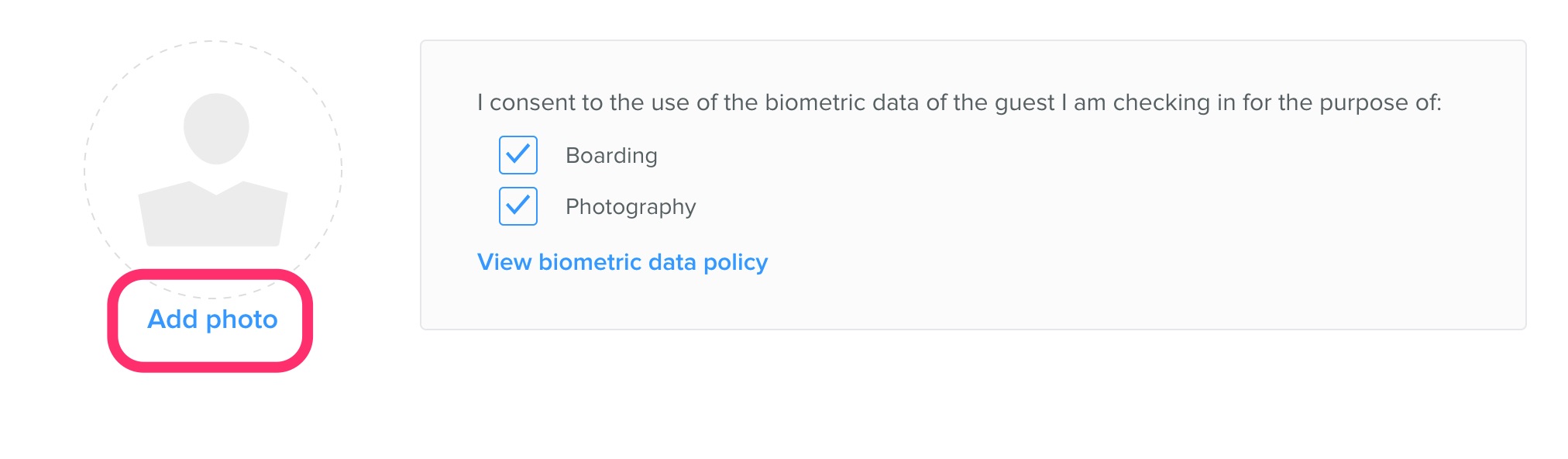Click the biometric consent statement text
Screen dimensions: 1568x459
[x=959, y=102]
